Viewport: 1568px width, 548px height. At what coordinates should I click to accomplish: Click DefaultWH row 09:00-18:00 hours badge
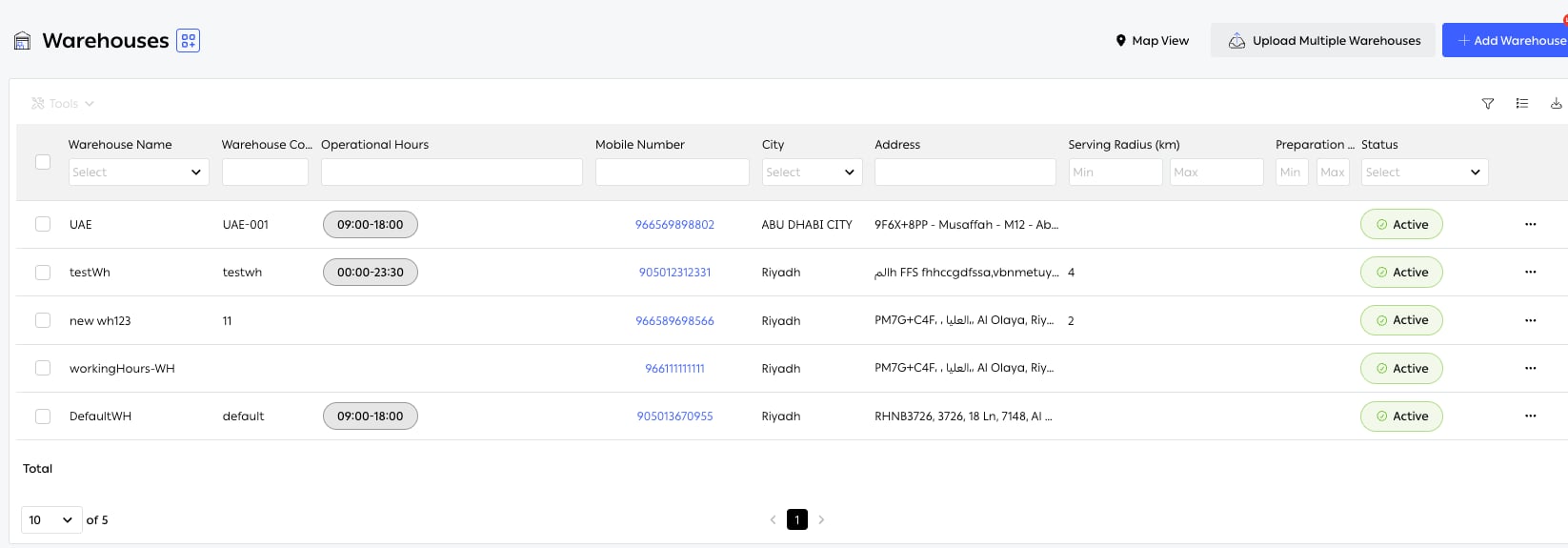point(371,416)
